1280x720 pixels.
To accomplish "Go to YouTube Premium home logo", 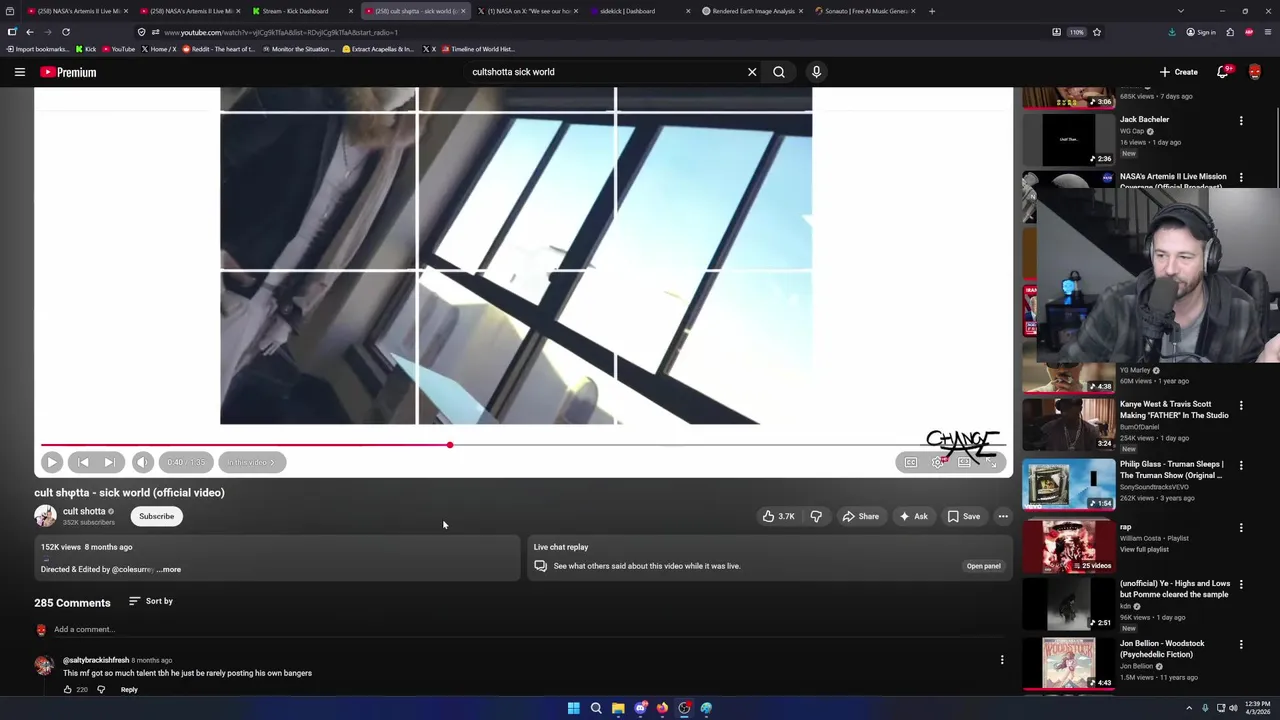I will 68,72.
